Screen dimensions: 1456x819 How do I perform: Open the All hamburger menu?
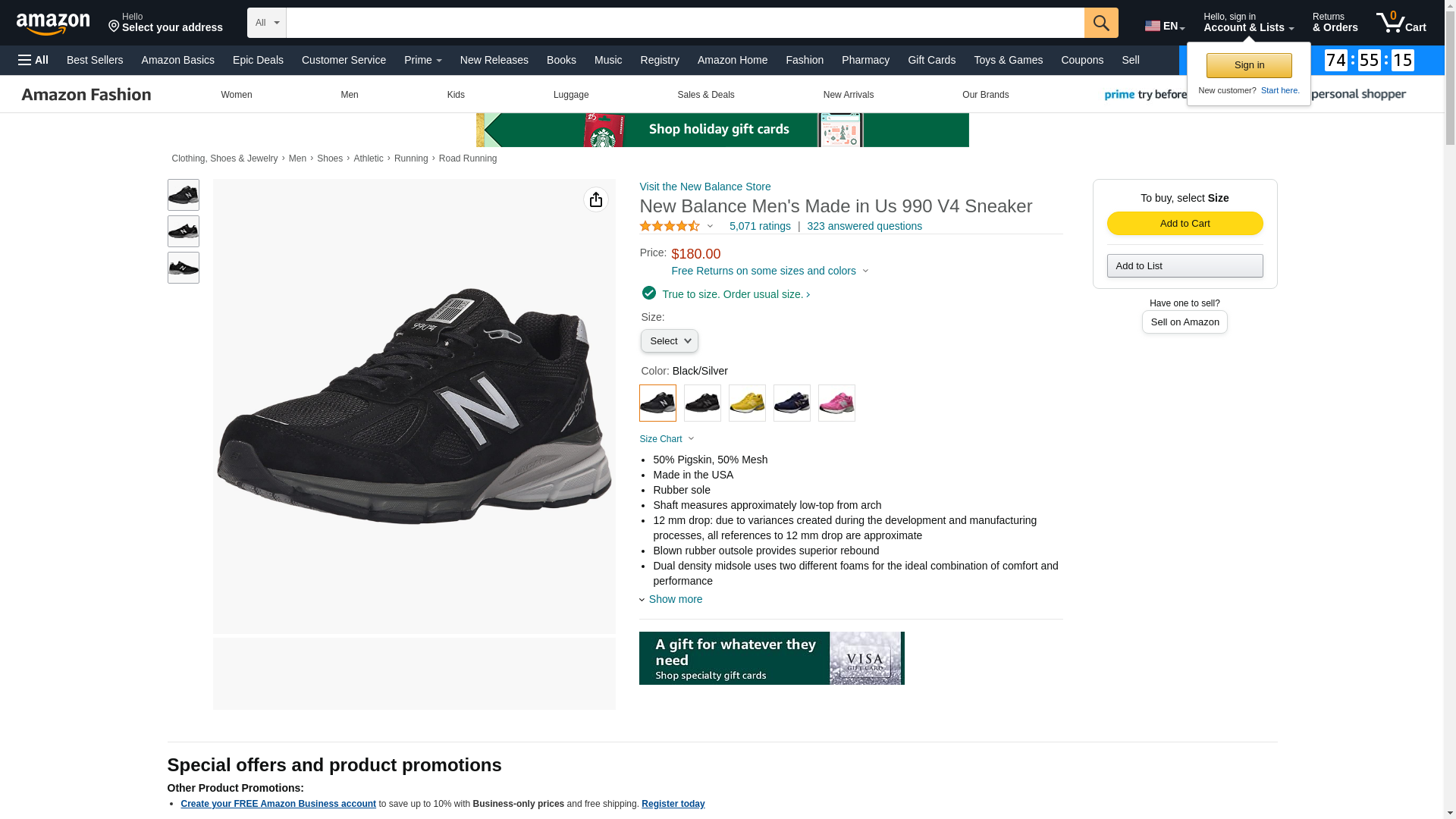coord(33,60)
